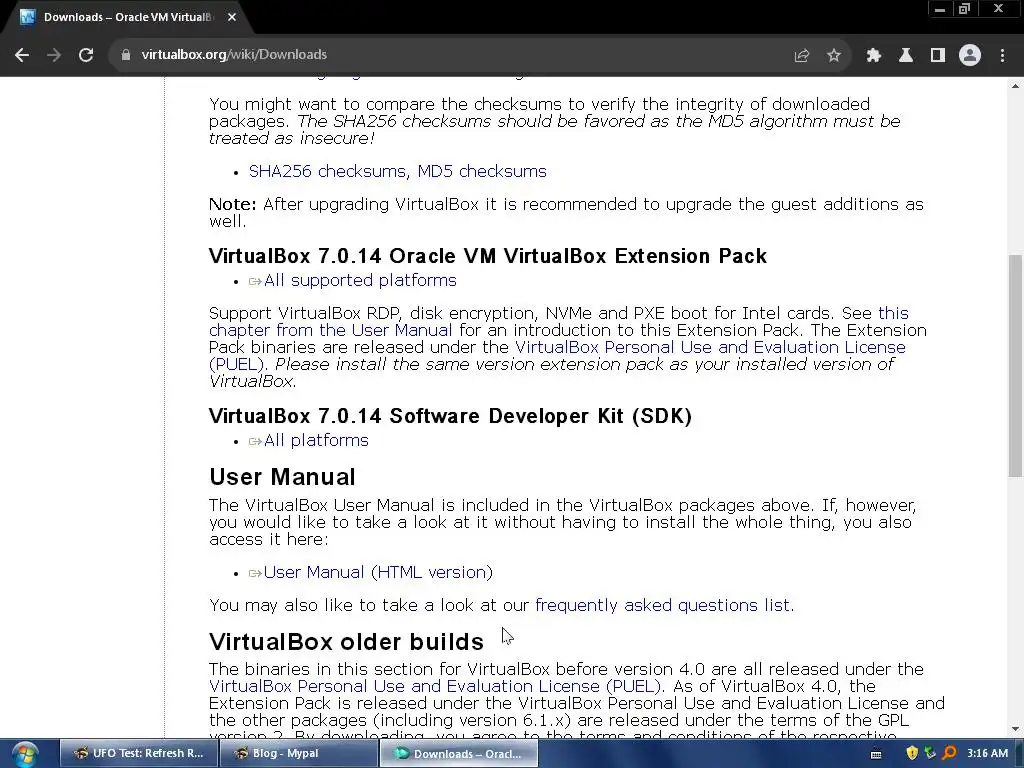Screen dimensions: 1024x768
Task: Click the external link icon before All platforms
Action: [x=255, y=442]
